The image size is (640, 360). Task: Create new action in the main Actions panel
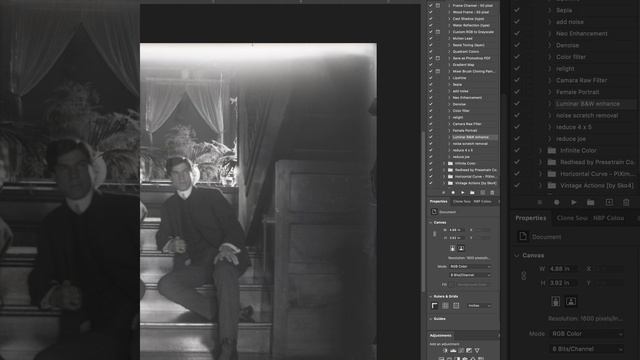(x=483, y=193)
